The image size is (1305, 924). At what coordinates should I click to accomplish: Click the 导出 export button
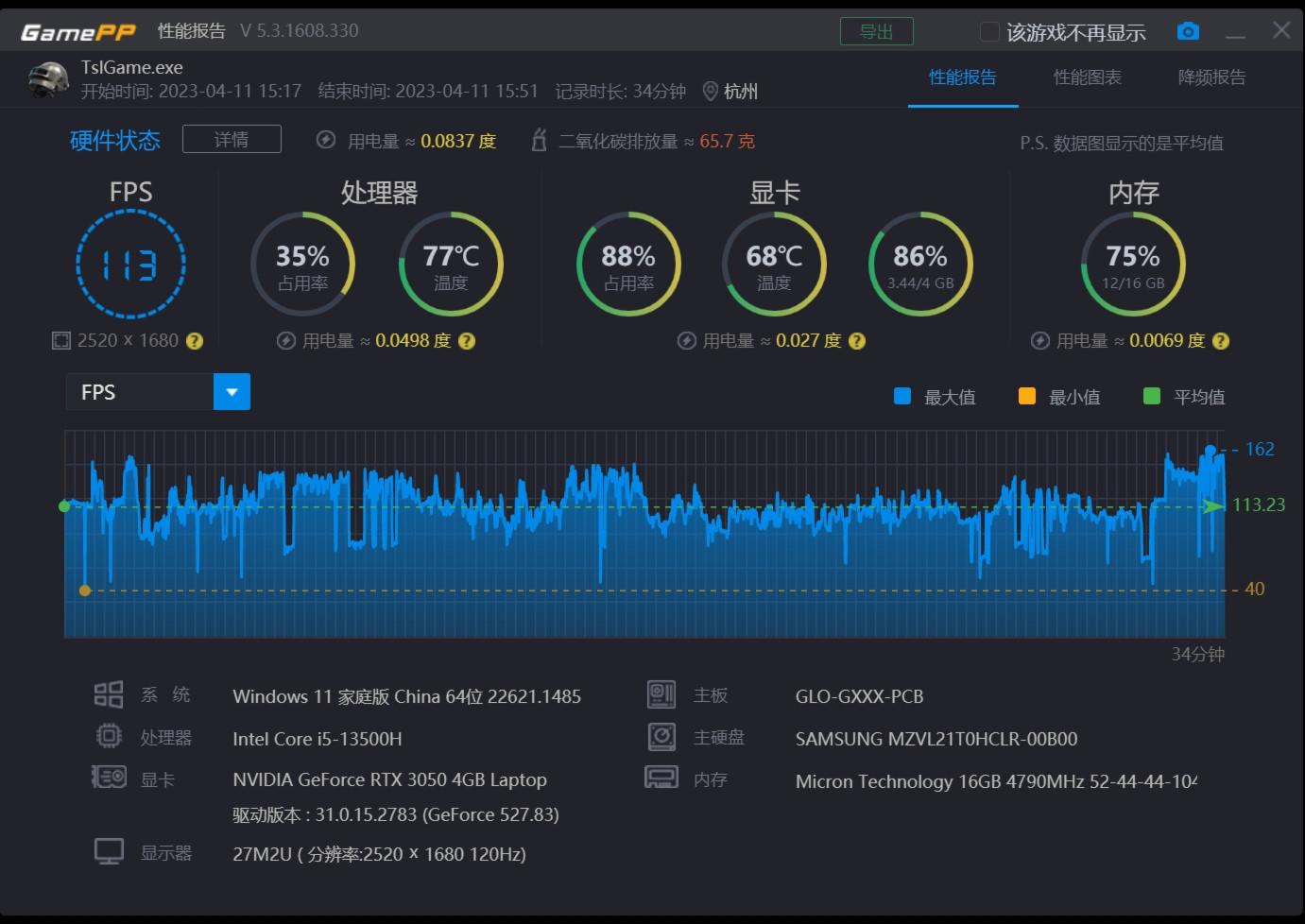point(876,30)
